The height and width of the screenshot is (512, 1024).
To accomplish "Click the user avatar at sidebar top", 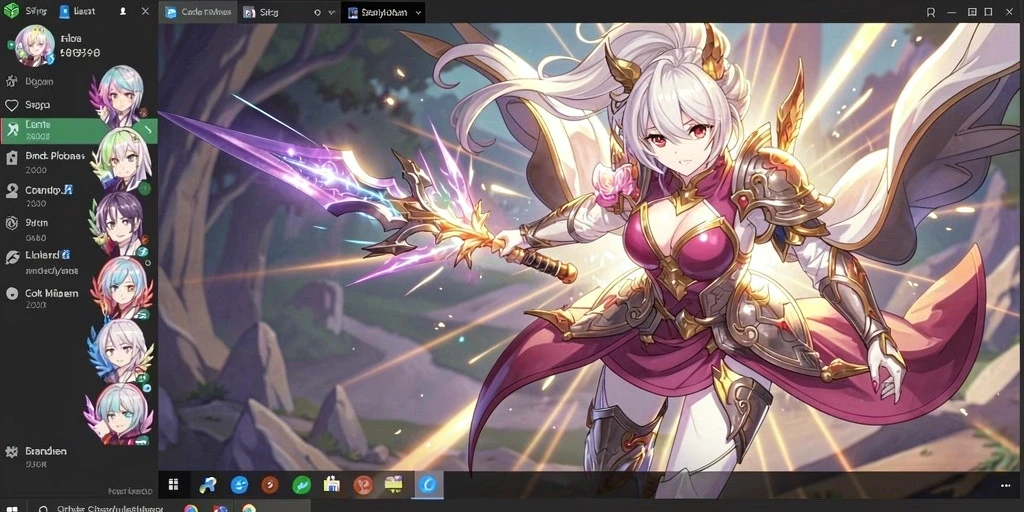I will point(34,46).
